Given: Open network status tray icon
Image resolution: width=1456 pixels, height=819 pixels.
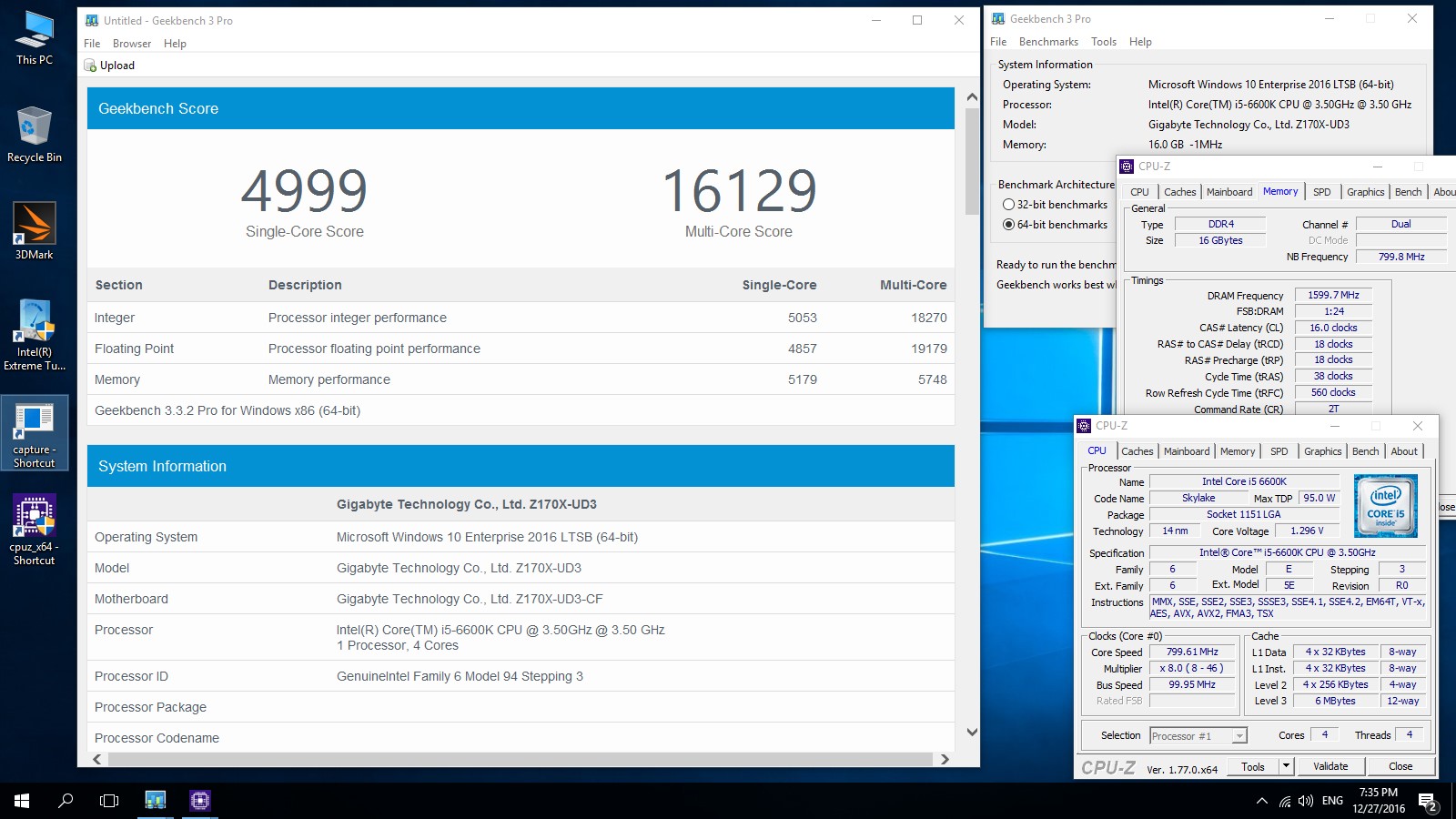Looking at the screenshot, I should tap(1285, 801).
